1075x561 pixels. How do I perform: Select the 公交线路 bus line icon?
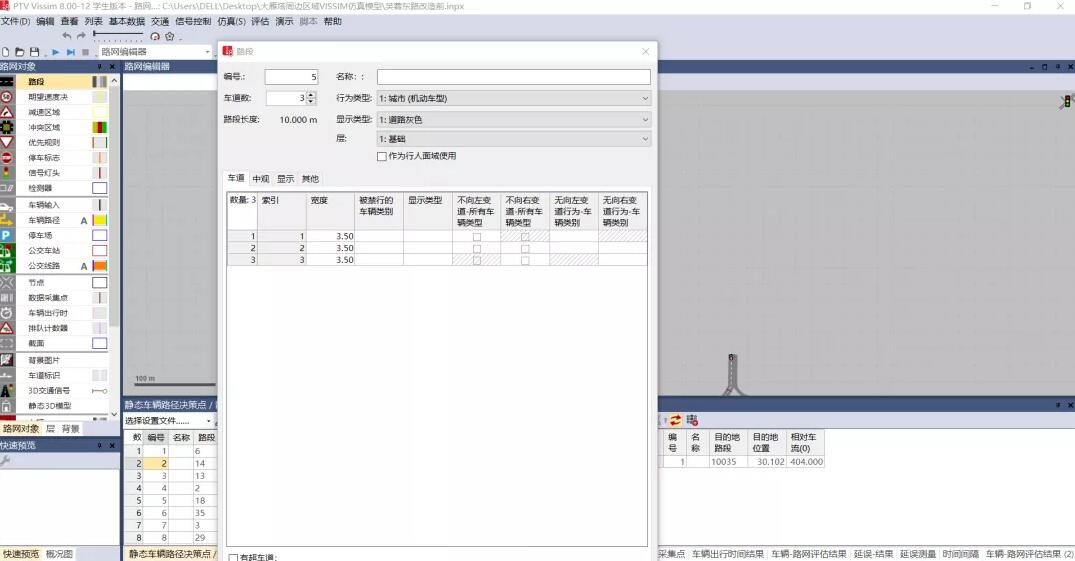tap(7, 265)
